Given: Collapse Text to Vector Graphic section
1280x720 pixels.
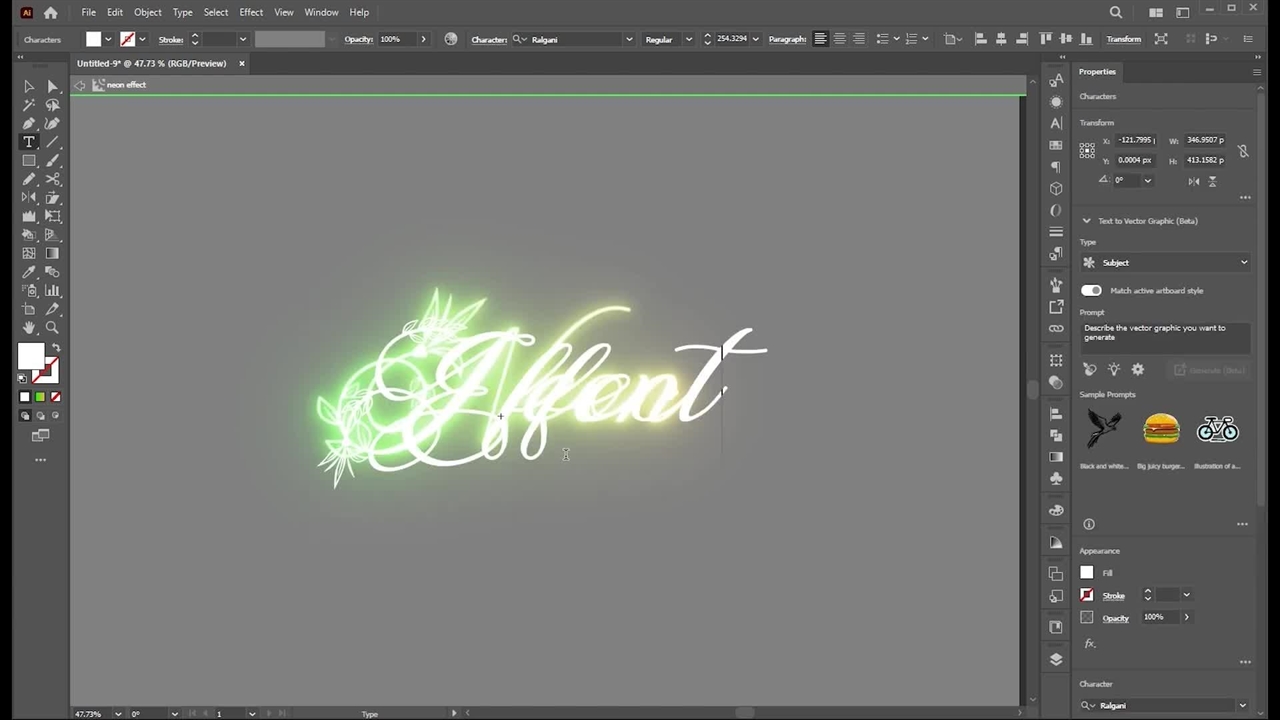Looking at the screenshot, I should [x=1086, y=221].
